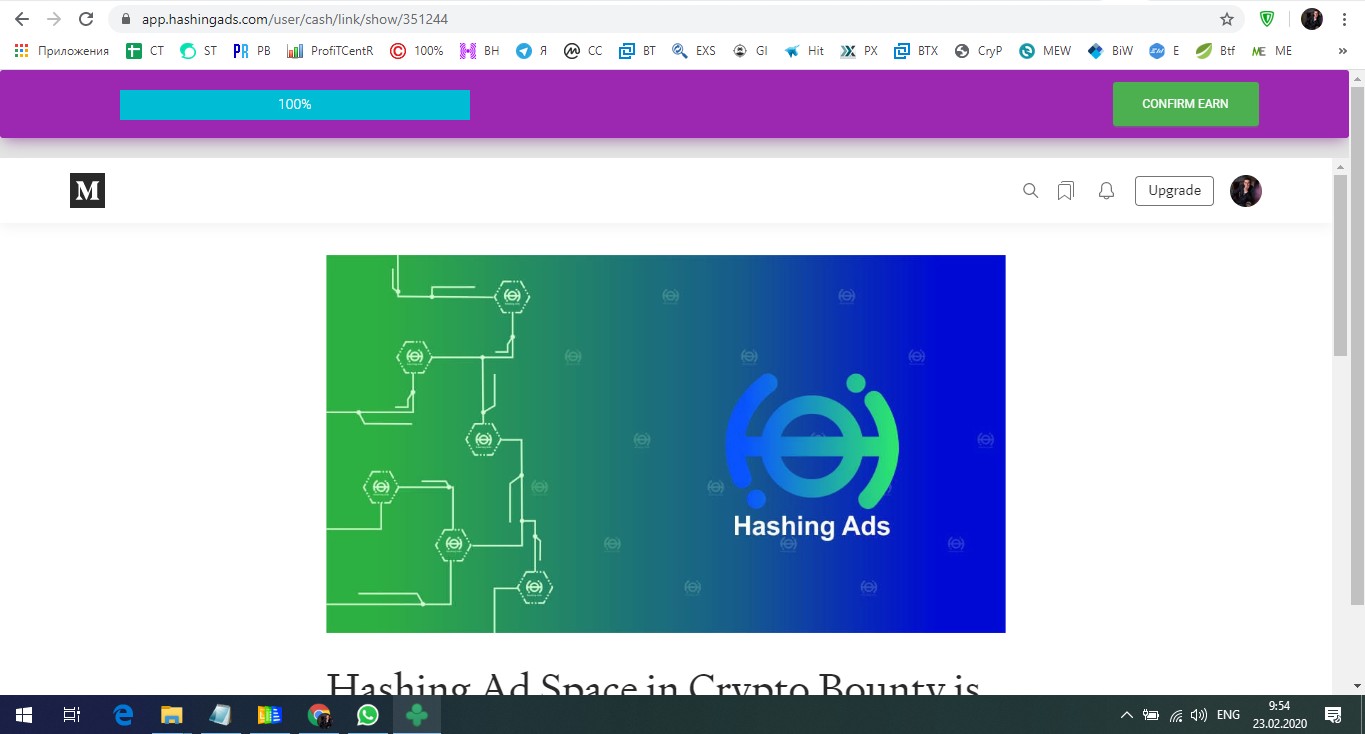The image size is (1365, 734).
Task: Reload the current page
Action: point(86,19)
